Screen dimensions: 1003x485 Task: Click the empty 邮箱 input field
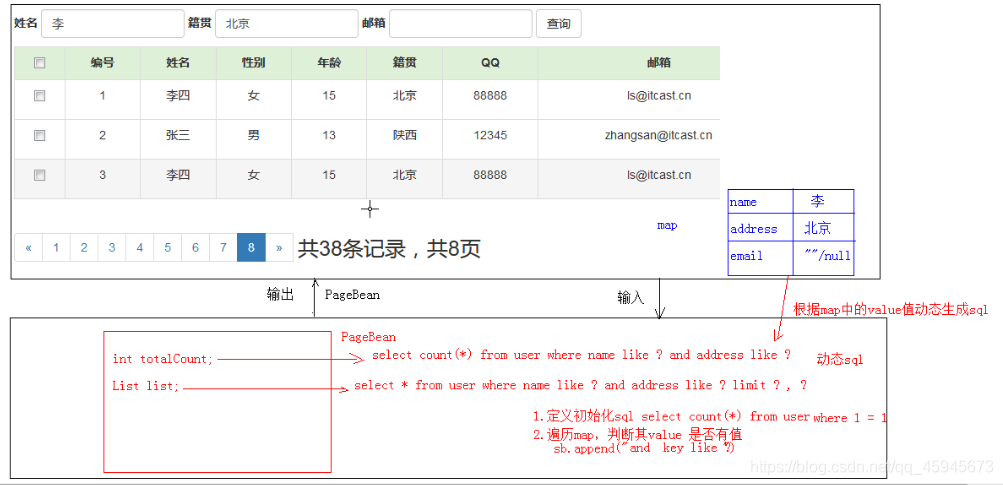(x=461, y=24)
